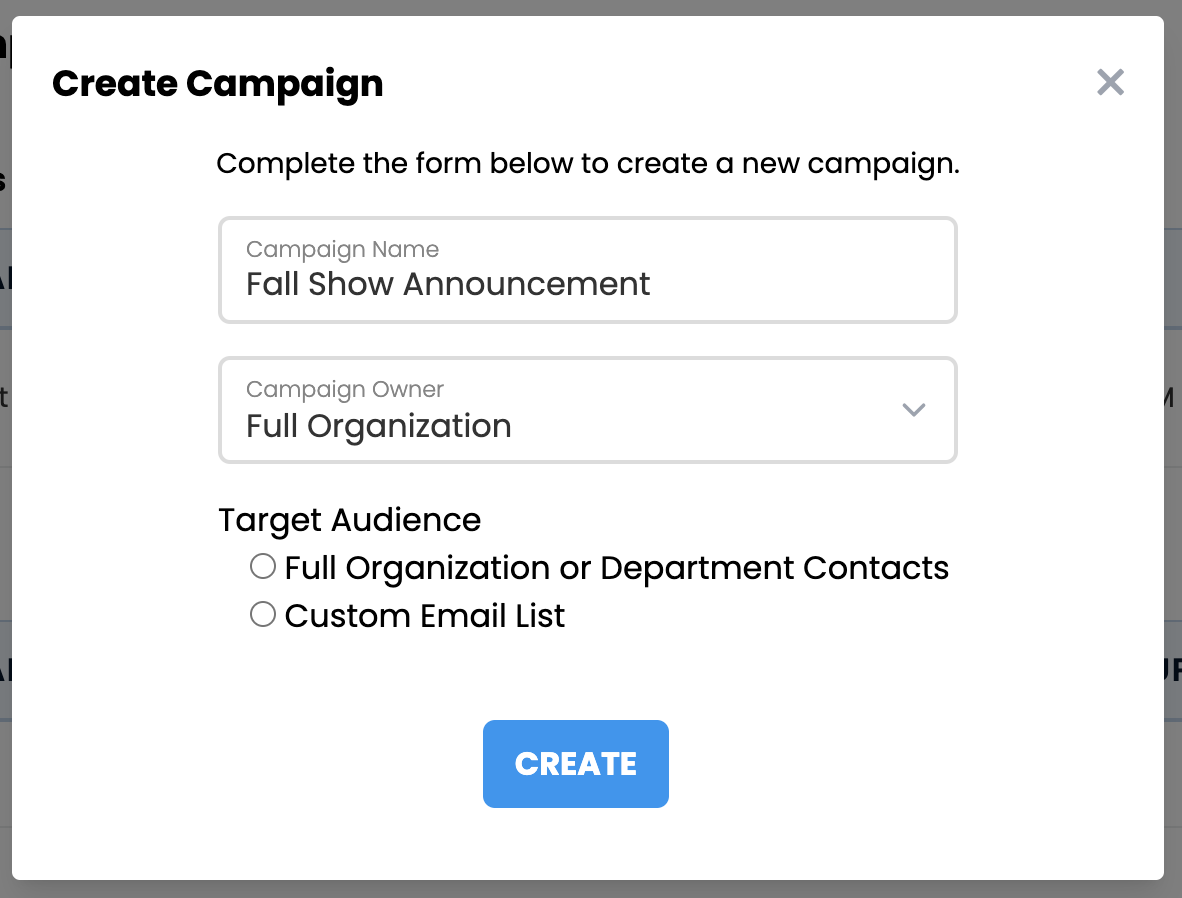Click the Campaign Name input field
This screenshot has width=1182, height=898.
click(587, 270)
